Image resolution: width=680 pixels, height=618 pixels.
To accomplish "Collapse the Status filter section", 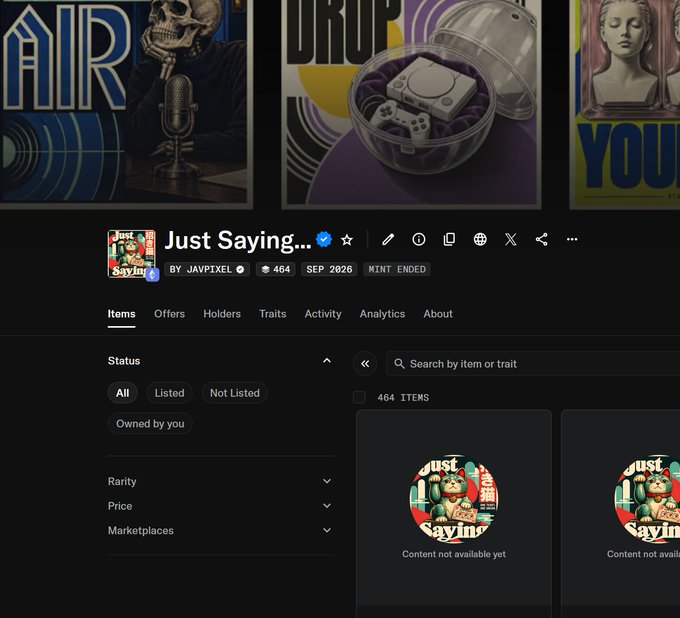I will pyautogui.click(x=327, y=361).
